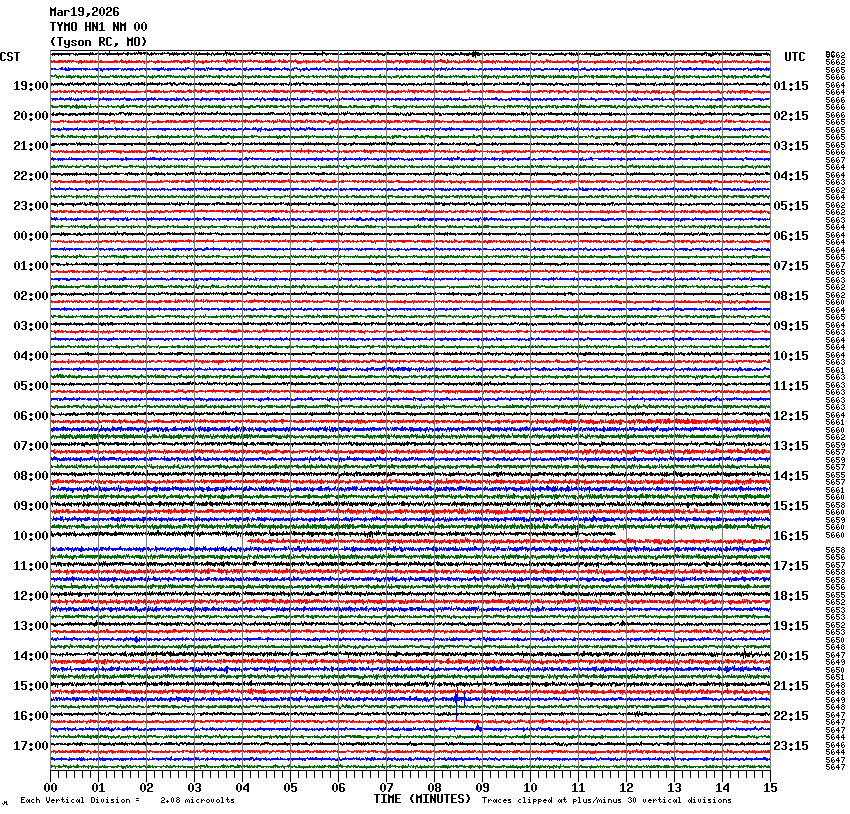This screenshot has height=814, width=850.
Task: Select the 01:15 UTC time label
Action: [x=791, y=86]
